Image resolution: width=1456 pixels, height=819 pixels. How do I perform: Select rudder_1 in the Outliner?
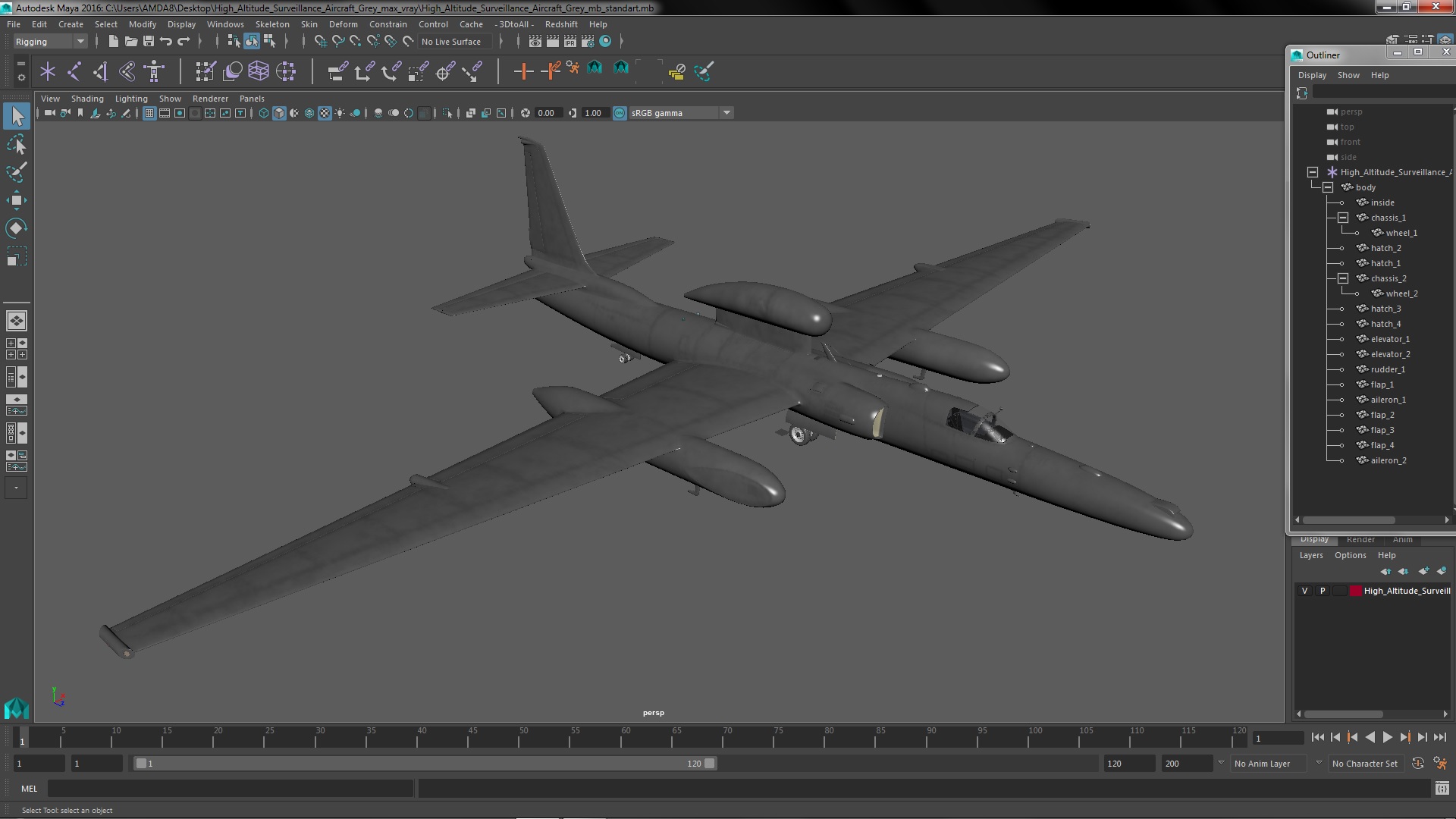point(1388,369)
